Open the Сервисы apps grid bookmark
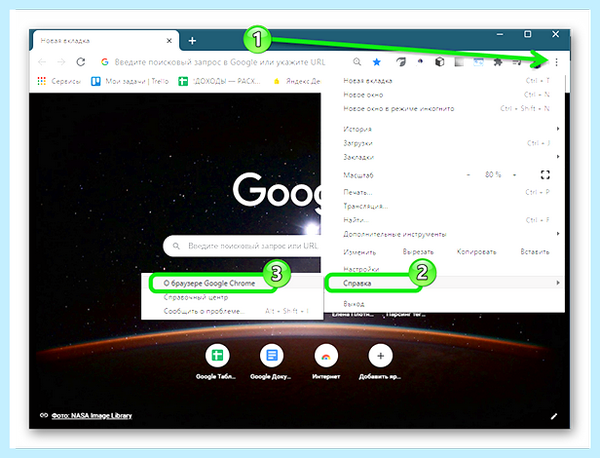Image resolution: width=600 pixels, height=458 pixels. [59, 81]
